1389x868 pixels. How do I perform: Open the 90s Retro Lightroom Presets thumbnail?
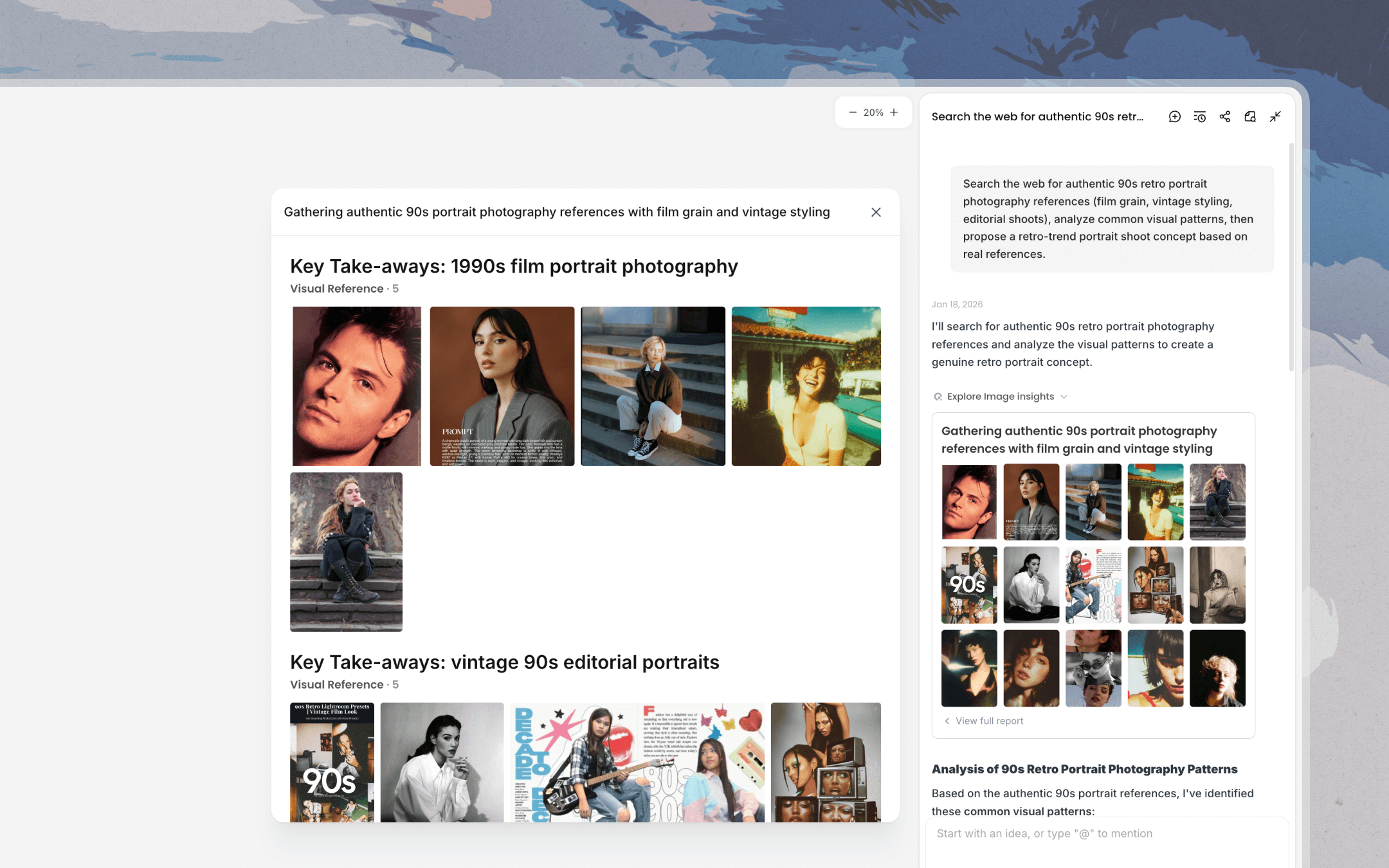[331, 762]
